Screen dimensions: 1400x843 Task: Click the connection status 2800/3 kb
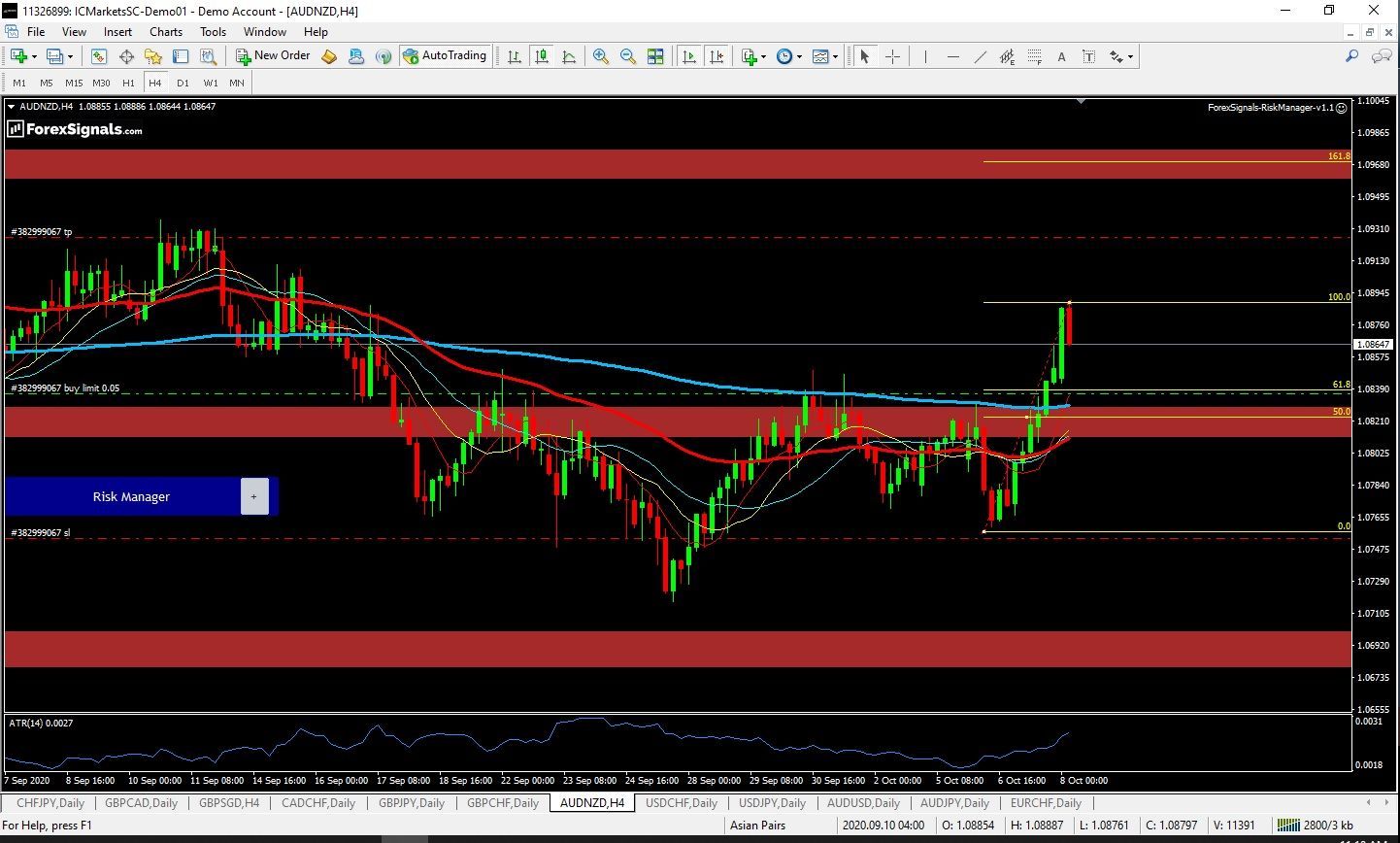tap(1316, 826)
